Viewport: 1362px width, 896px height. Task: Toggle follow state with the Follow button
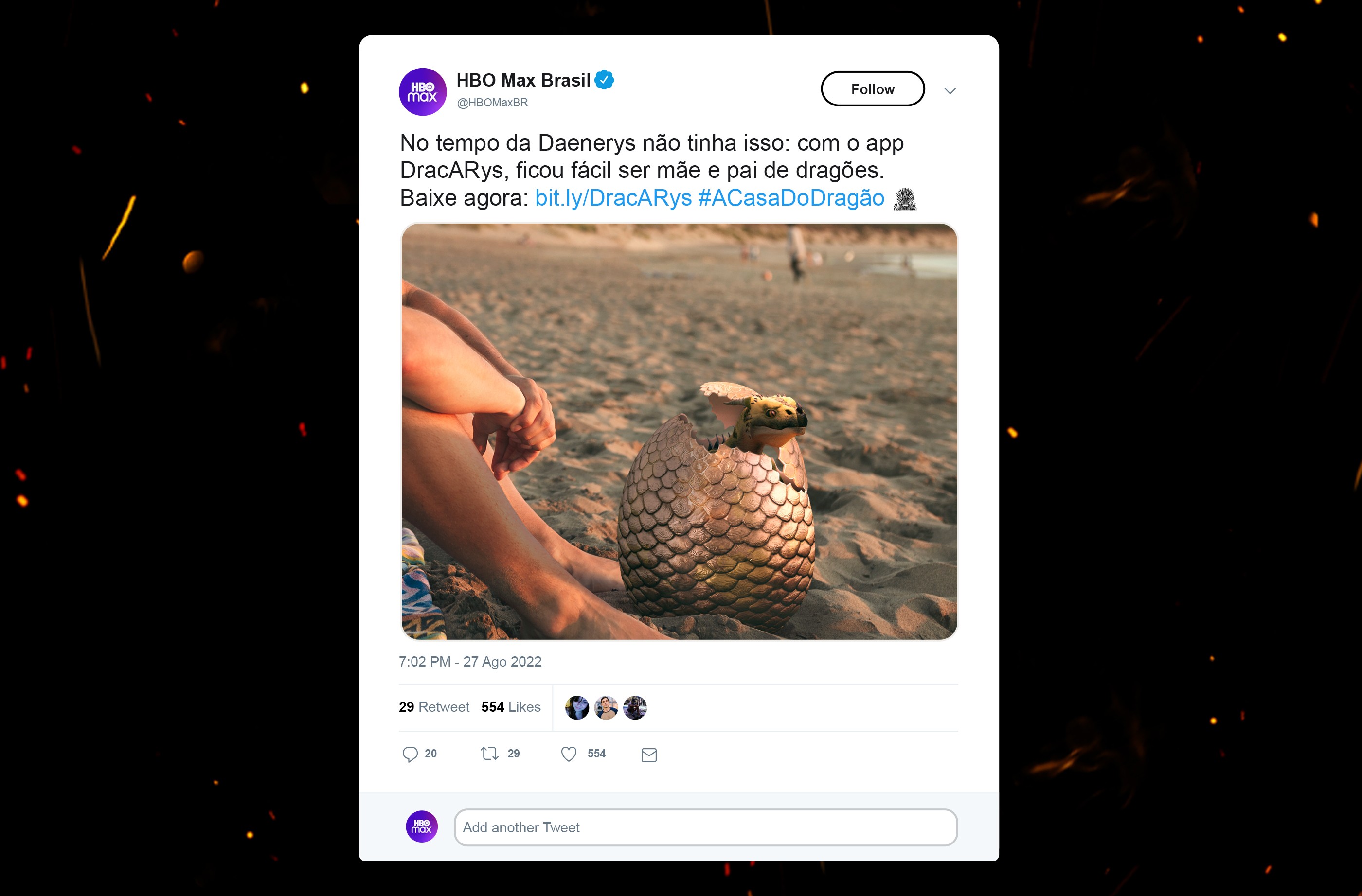point(872,88)
